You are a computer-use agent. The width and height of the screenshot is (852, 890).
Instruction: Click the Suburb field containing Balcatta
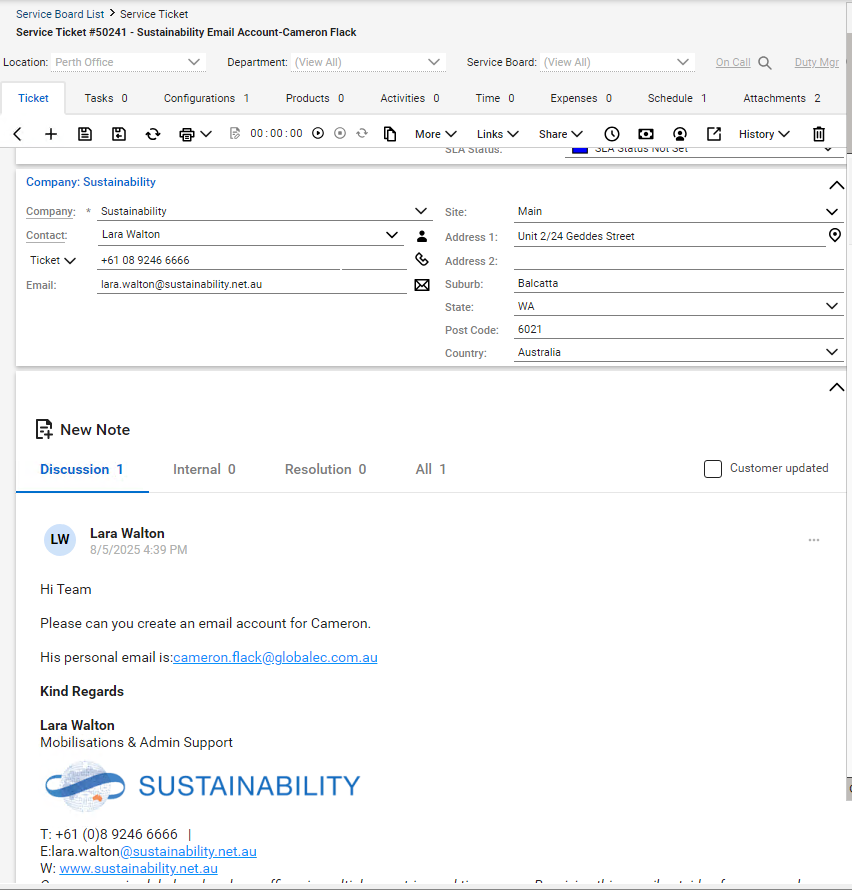click(679, 283)
